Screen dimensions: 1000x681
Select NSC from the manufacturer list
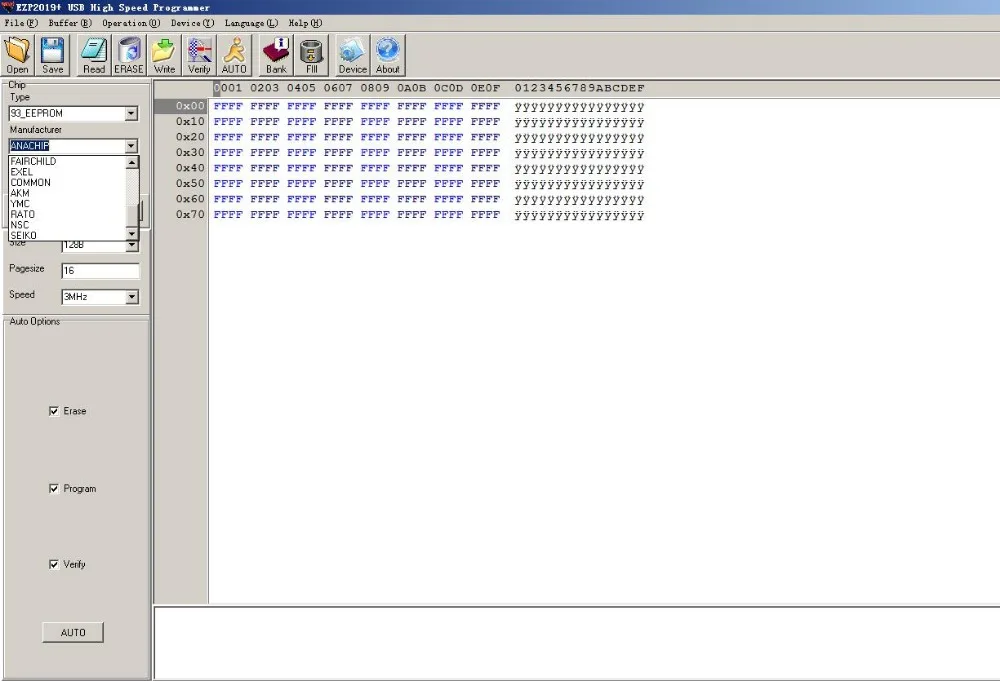[20, 225]
